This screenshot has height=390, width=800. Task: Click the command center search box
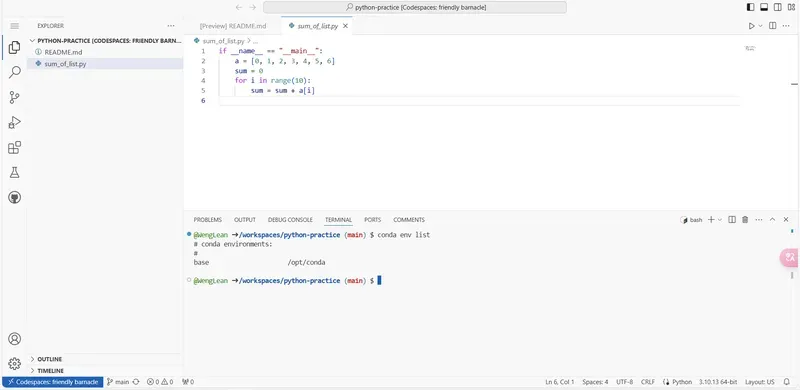[x=415, y=7]
